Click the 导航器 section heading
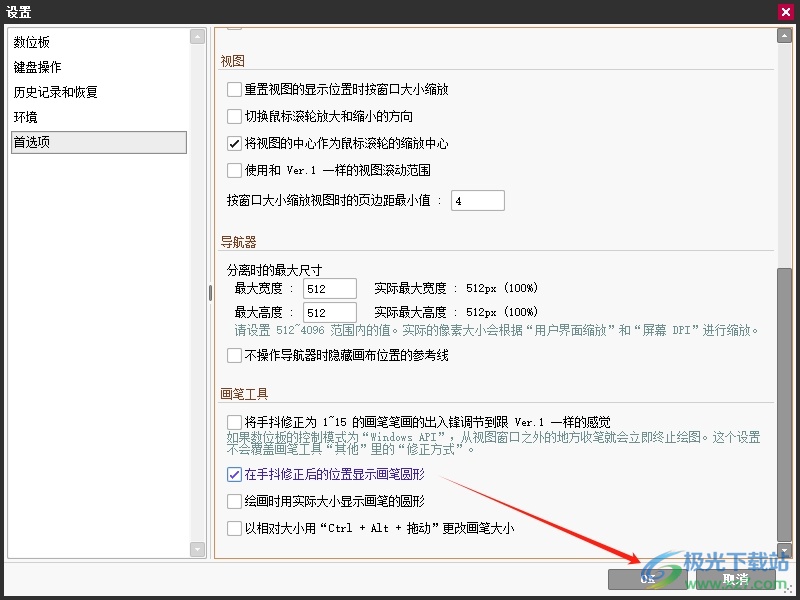 pyautogui.click(x=238, y=242)
